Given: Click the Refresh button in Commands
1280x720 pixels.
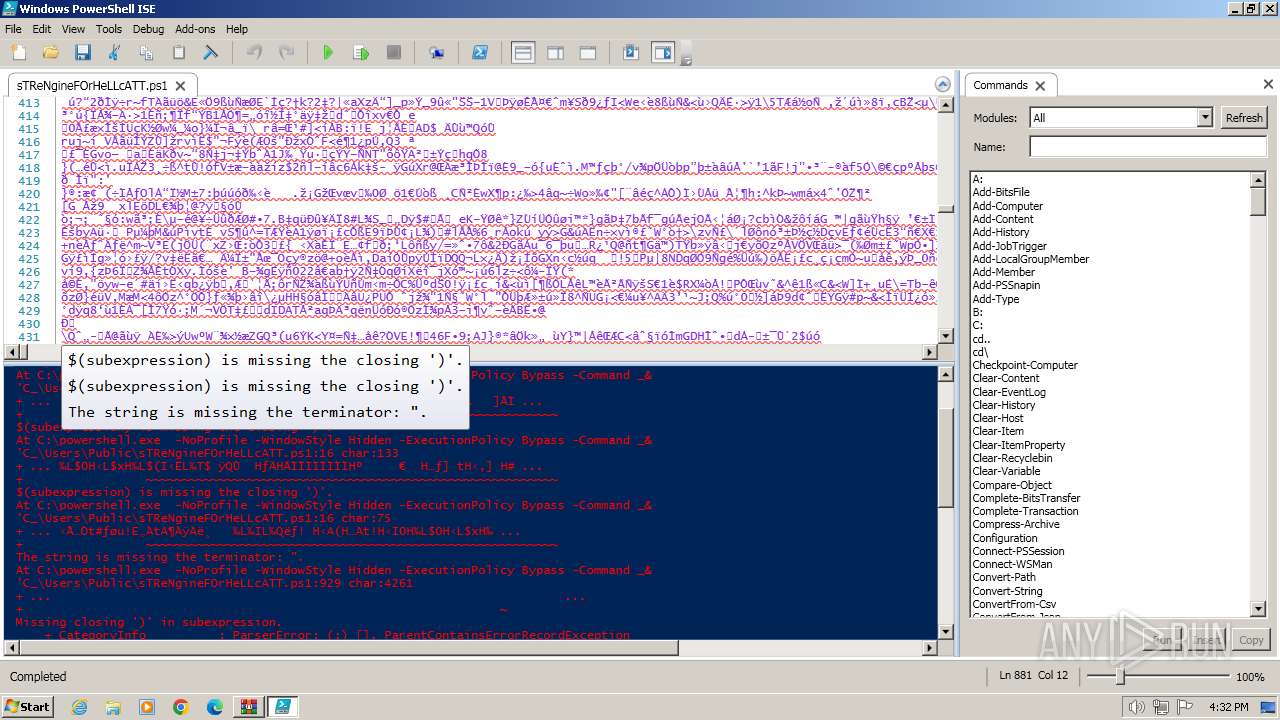Looking at the screenshot, I should (x=1244, y=118).
